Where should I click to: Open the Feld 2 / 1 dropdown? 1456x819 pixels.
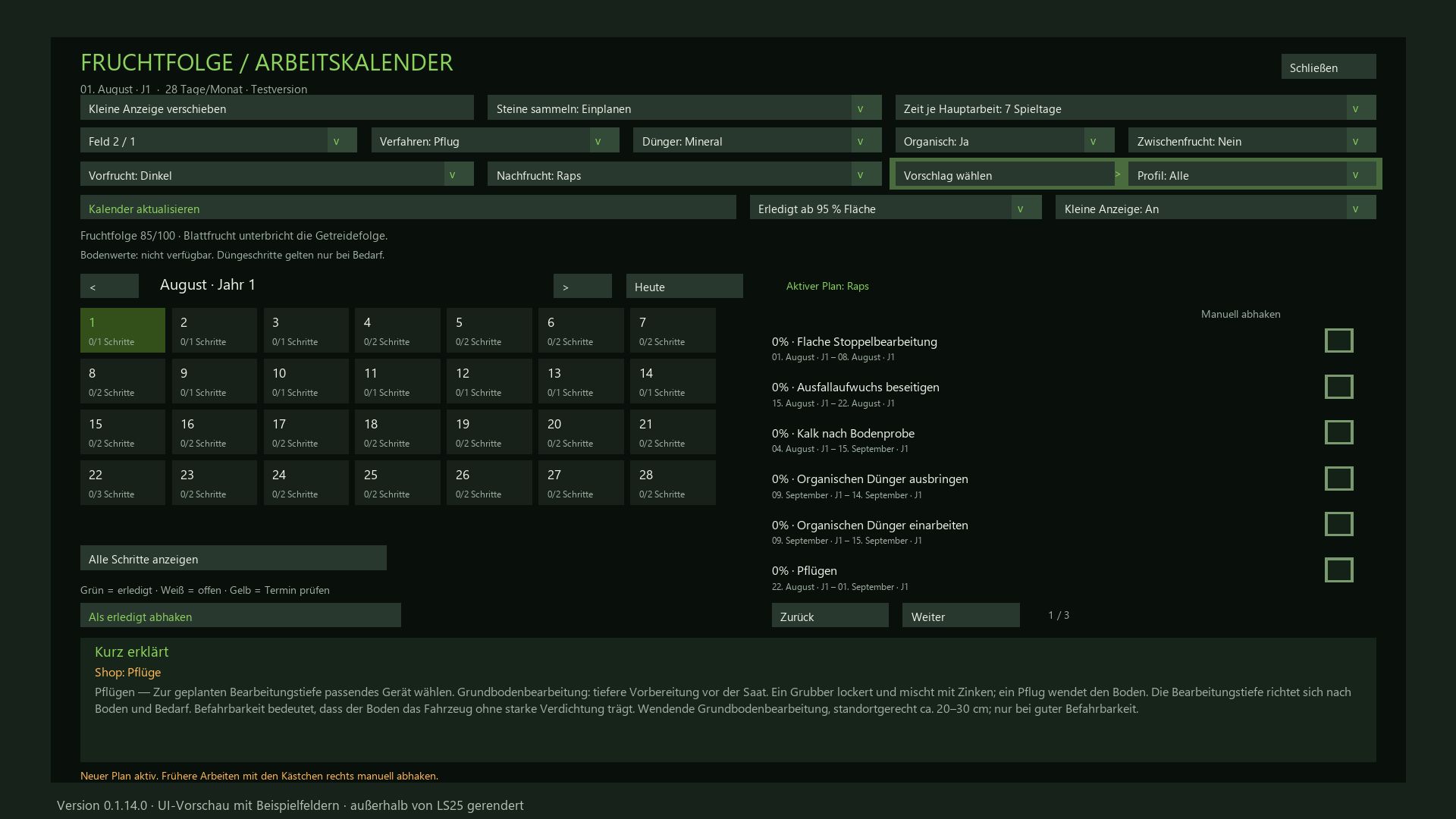[x=218, y=140]
